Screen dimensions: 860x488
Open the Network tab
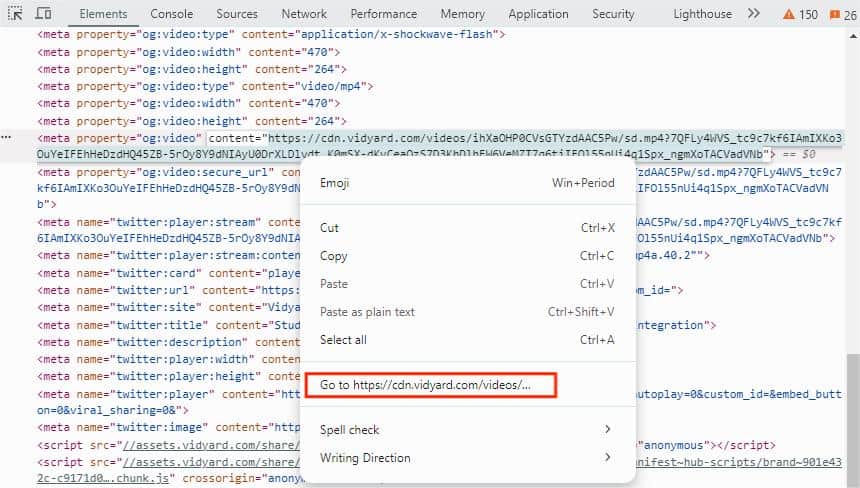pyautogui.click(x=304, y=14)
